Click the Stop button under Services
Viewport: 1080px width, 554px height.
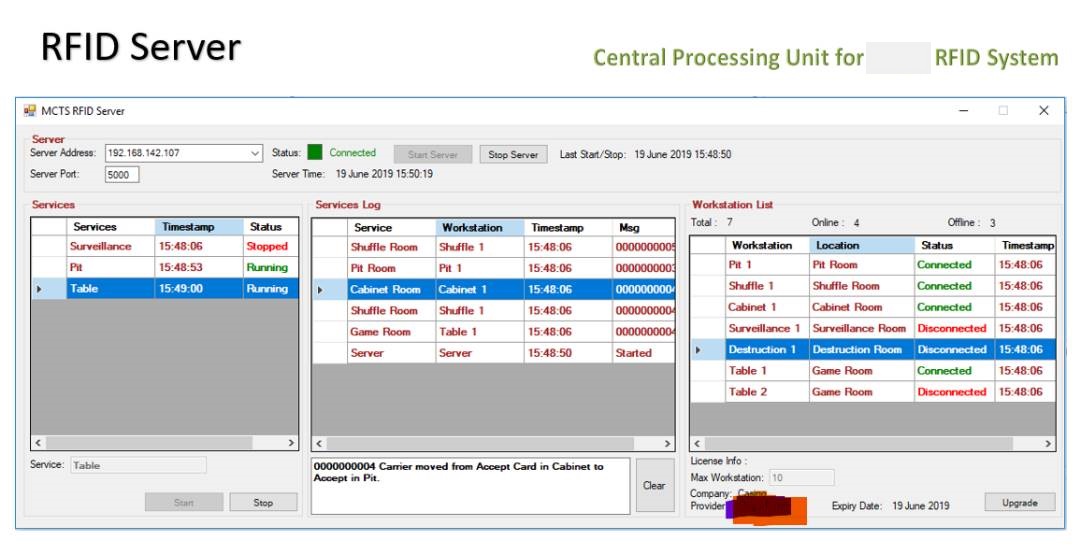point(263,503)
